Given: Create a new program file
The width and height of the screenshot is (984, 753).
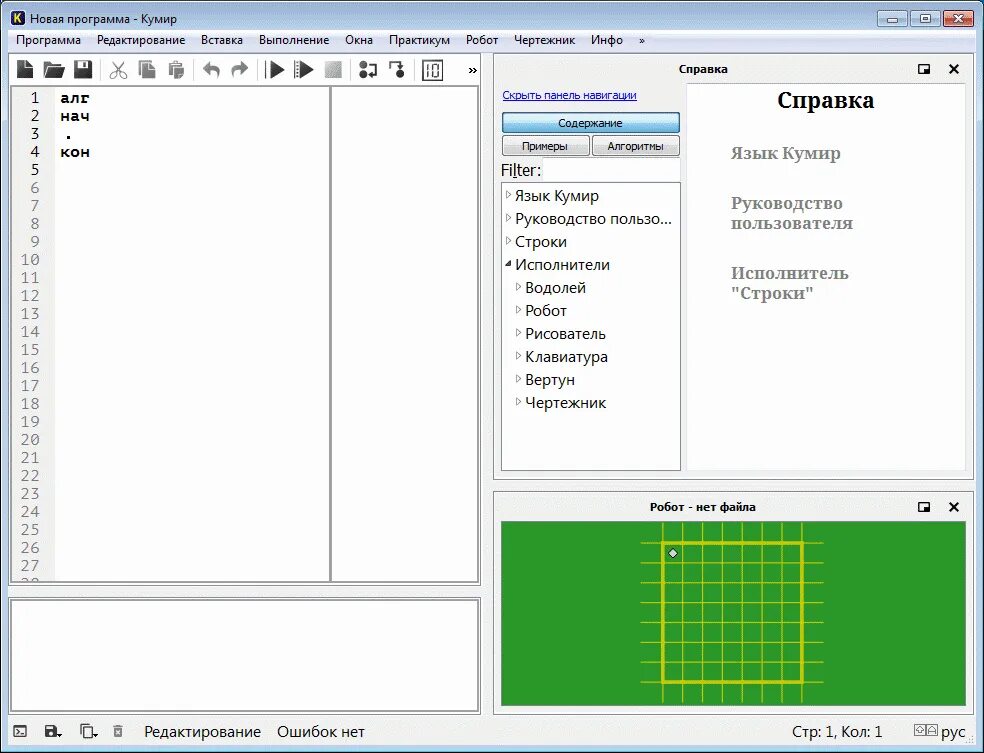Looking at the screenshot, I should click(24, 70).
